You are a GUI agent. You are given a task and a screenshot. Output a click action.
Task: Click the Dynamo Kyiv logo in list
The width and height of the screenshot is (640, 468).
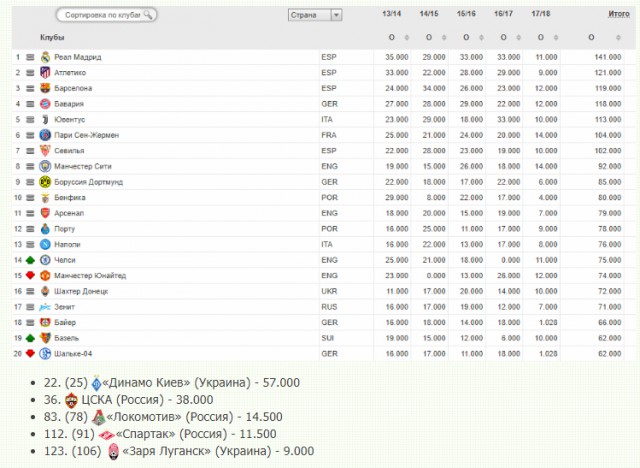(96, 383)
